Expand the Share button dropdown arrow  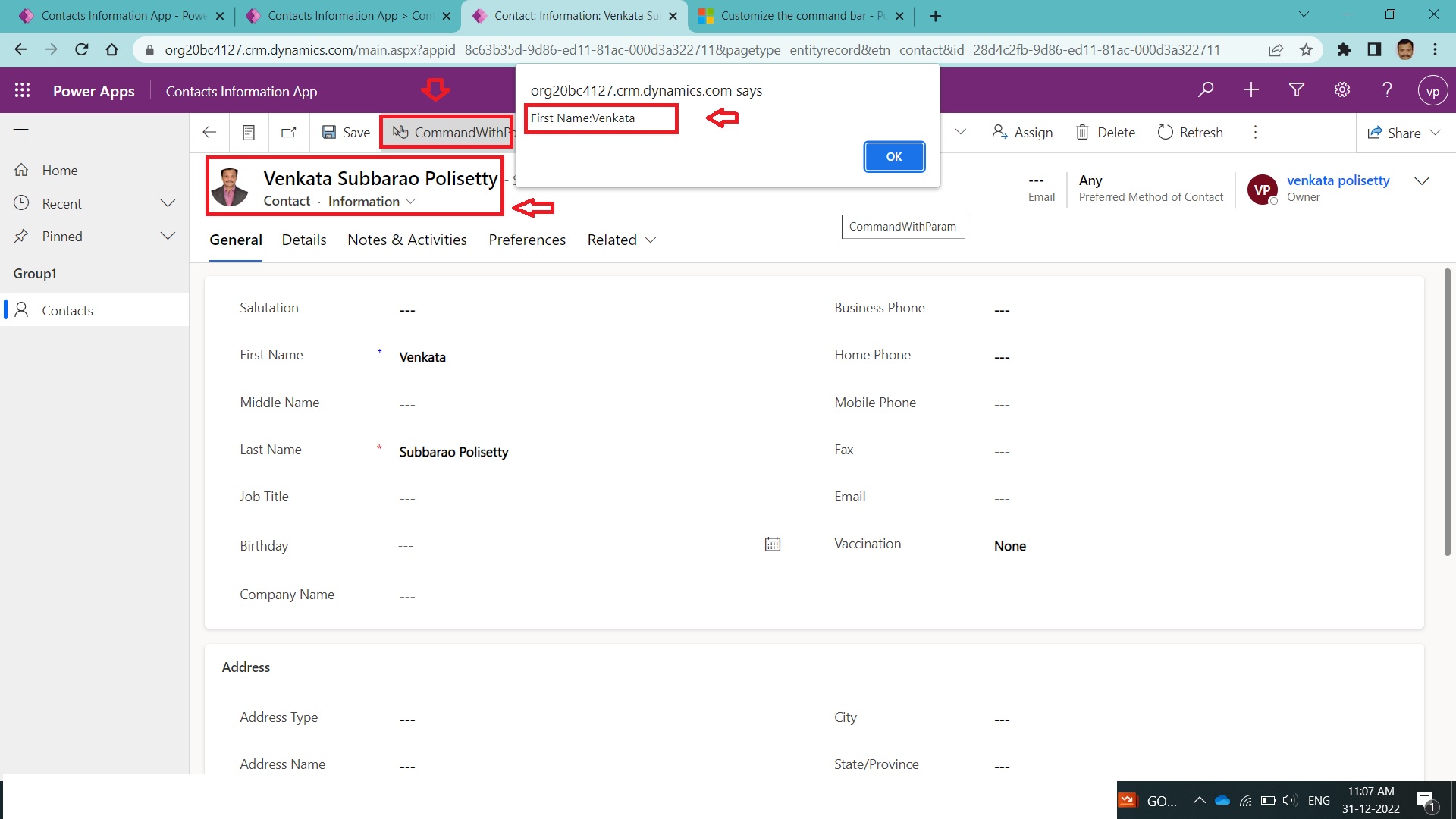coord(1435,133)
